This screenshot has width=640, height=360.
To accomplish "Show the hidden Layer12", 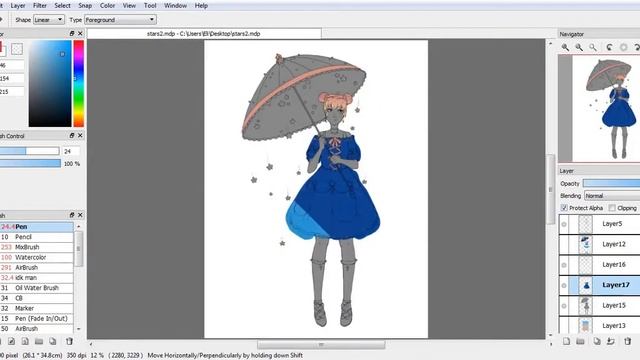I will (x=564, y=244).
